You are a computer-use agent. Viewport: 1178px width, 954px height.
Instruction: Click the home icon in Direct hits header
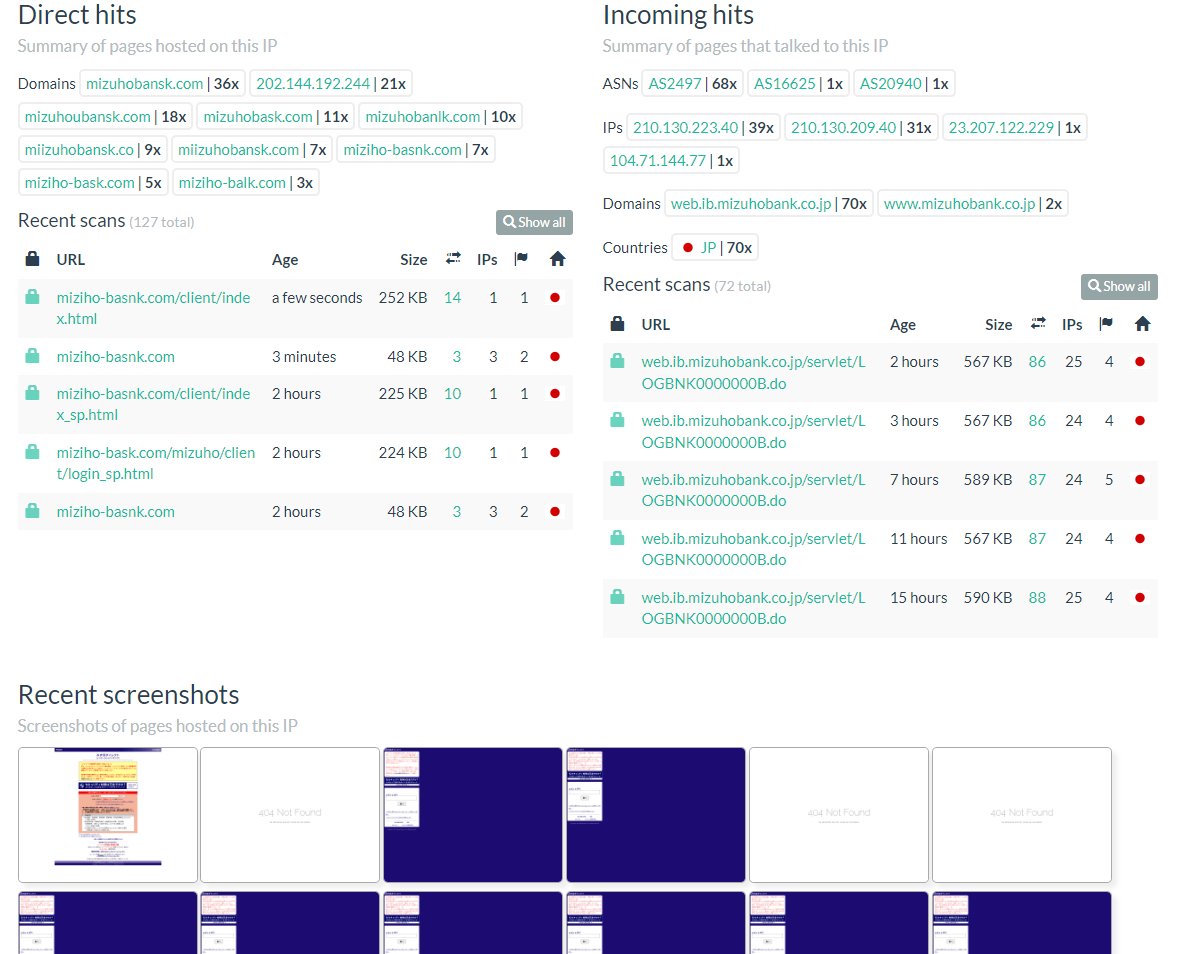pos(557,259)
